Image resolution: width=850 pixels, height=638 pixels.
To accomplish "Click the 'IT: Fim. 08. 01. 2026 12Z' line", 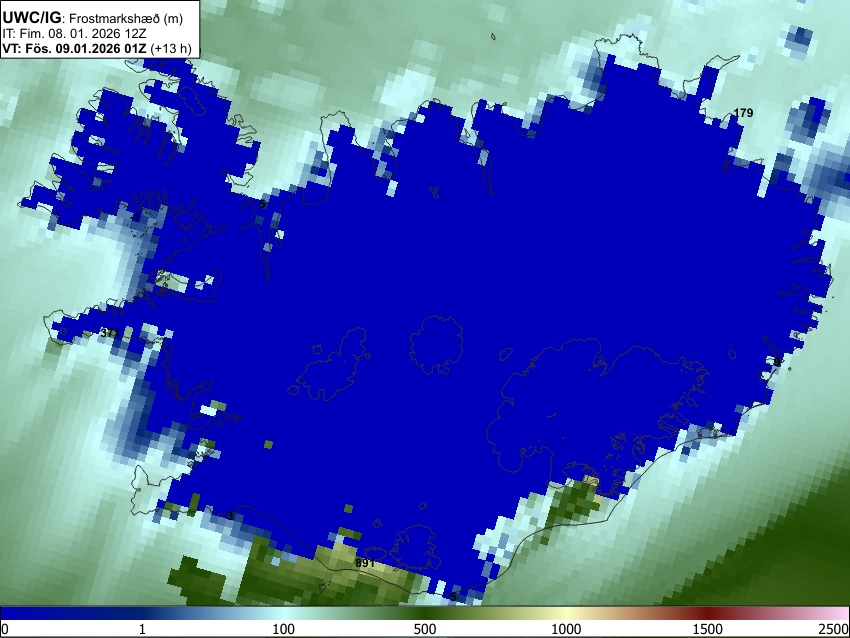I will (74, 33).
